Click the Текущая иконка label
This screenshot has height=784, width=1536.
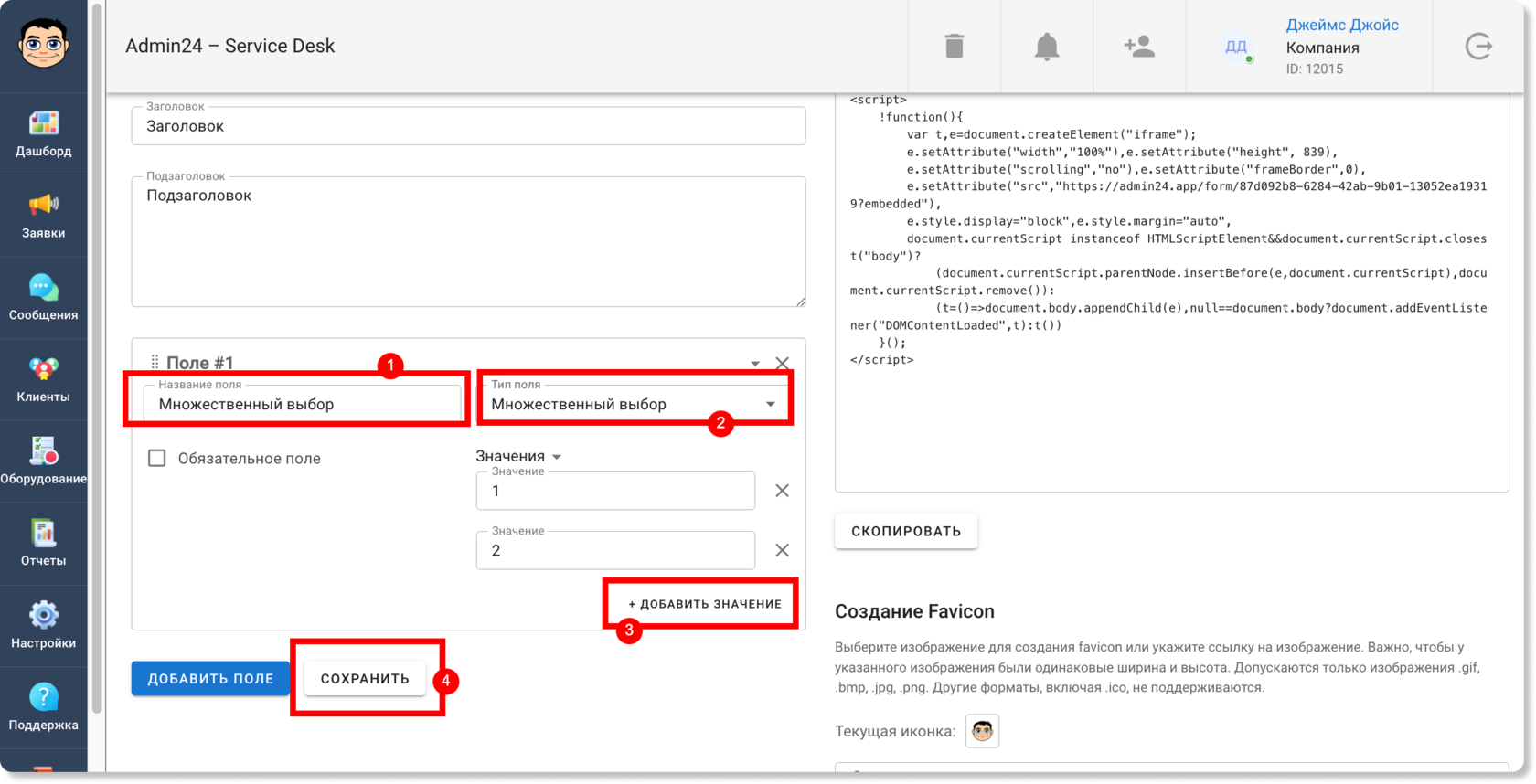[x=895, y=731]
